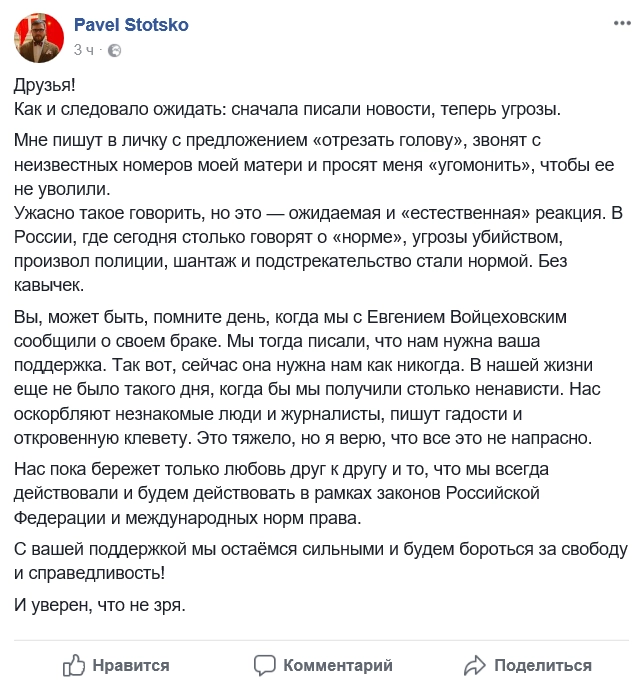Open the post's "3 ч" timestamp link
The width and height of the screenshot is (642, 687).
pos(83,50)
